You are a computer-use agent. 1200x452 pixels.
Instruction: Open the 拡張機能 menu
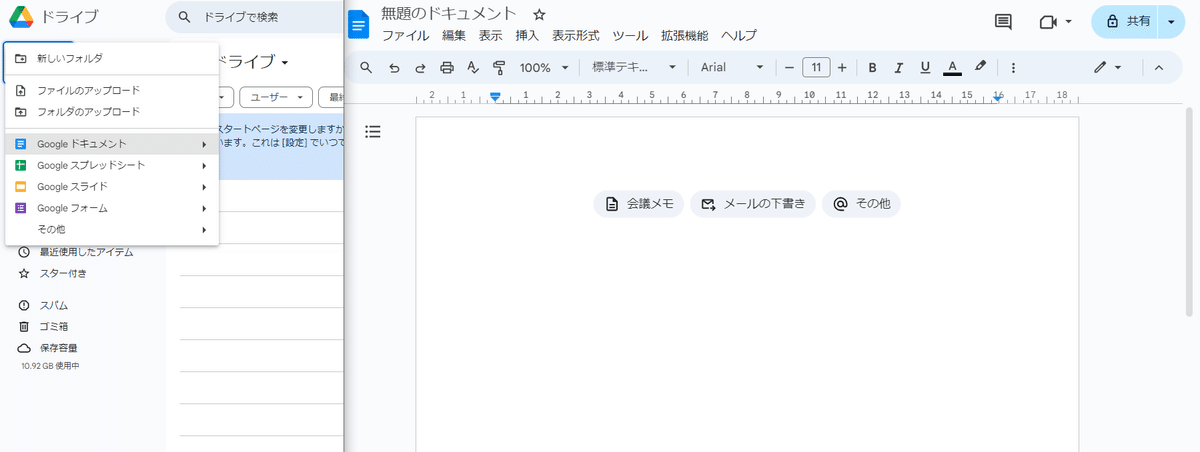[x=684, y=35]
